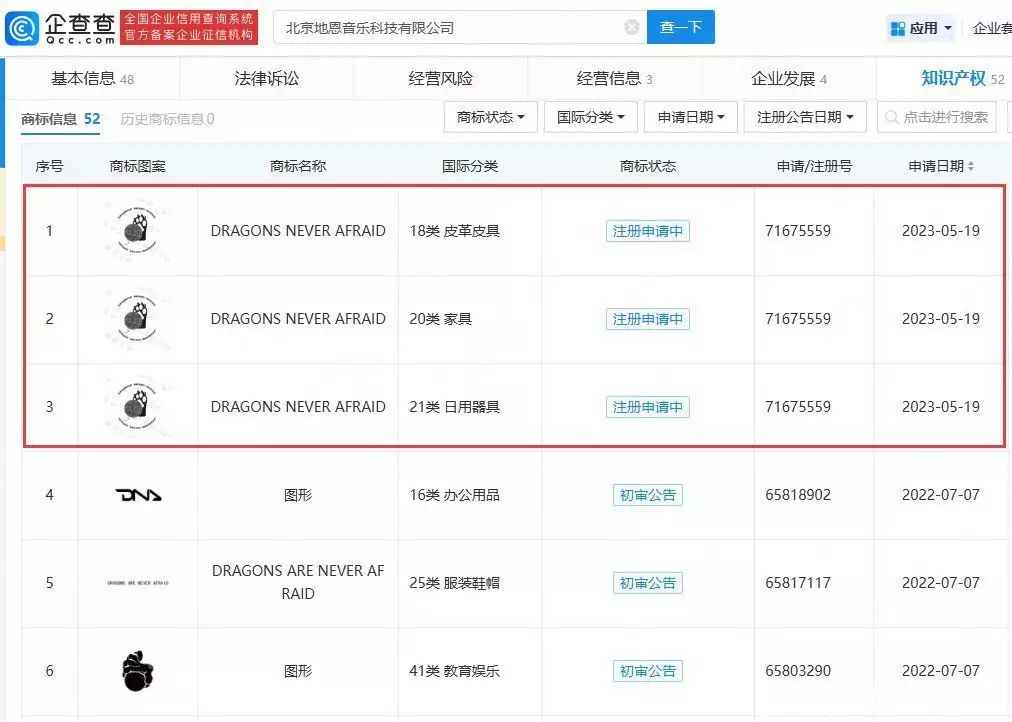The width and height of the screenshot is (1012, 722).
Task: Click the magnifier icon in 点击进行搜索
Action: point(891,118)
